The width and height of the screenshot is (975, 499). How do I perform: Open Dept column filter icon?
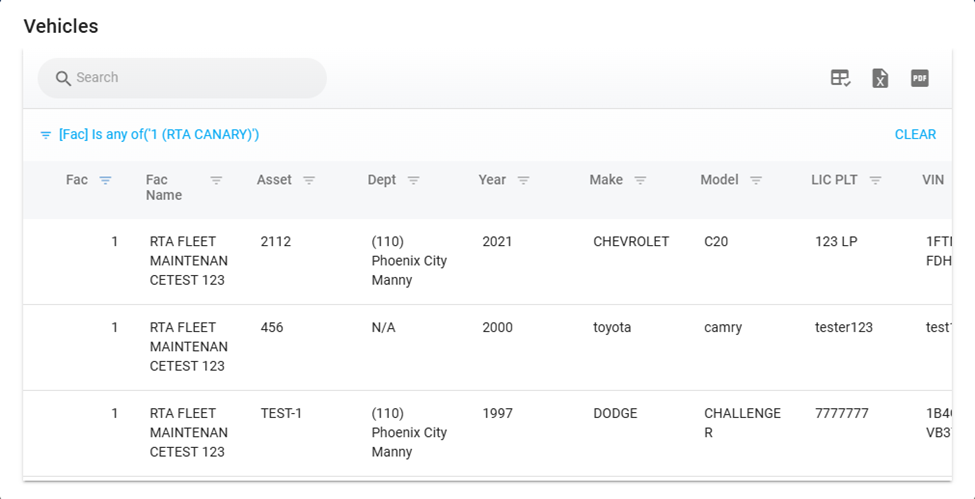(x=413, y=181)
